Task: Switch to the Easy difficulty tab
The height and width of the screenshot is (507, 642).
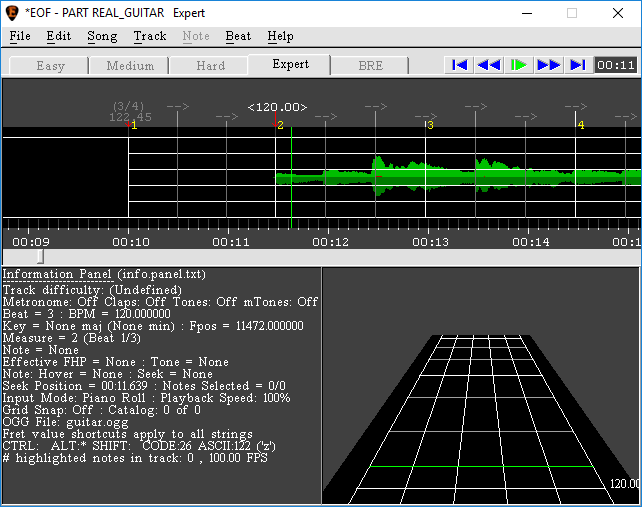Action: point(49,66)
